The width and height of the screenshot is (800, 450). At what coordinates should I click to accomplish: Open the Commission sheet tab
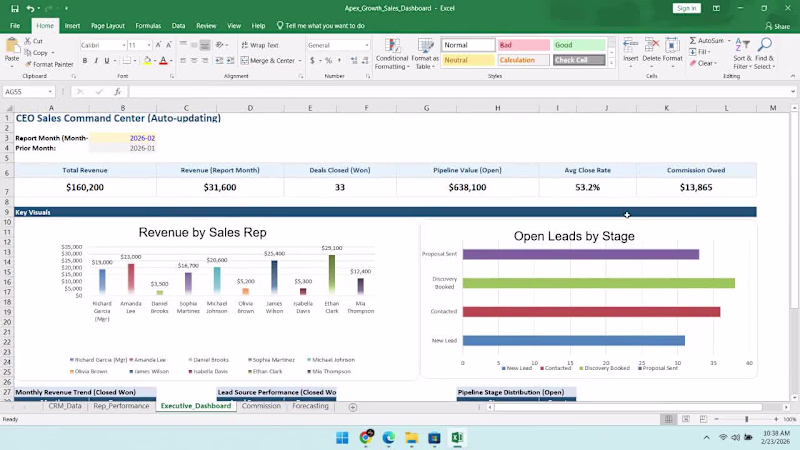[261, 406]
